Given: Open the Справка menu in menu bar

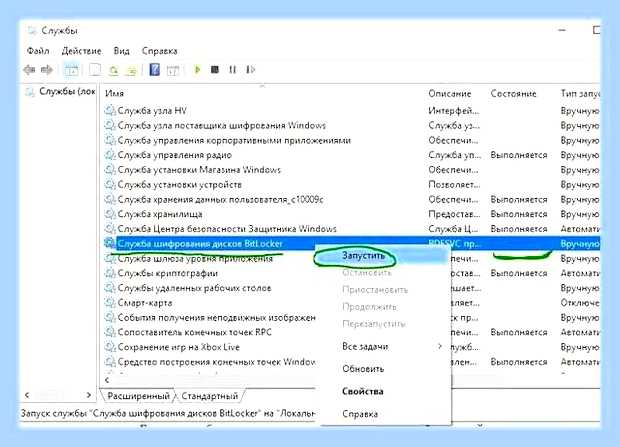Looking at the screenshot, I should pos(159,51).
